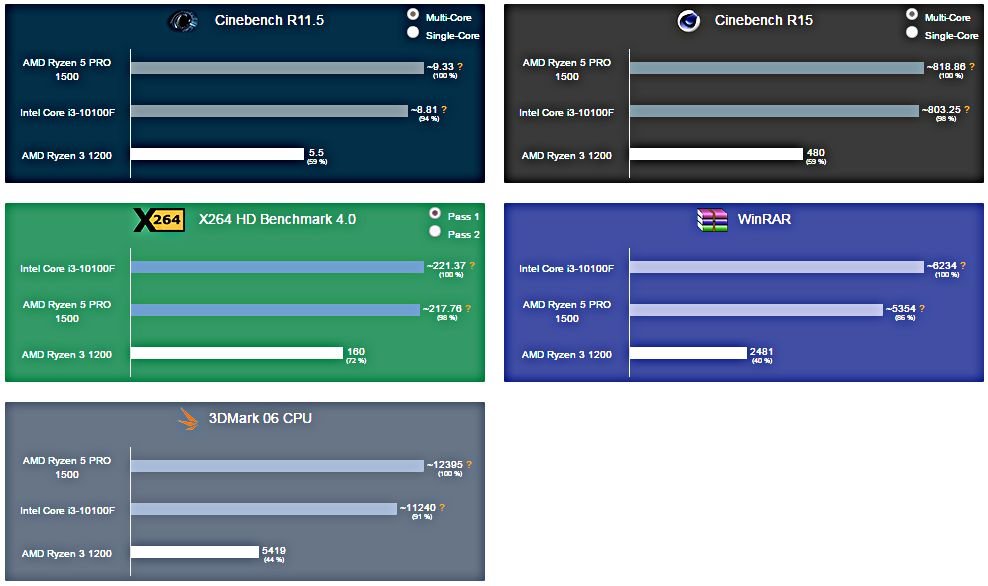Screen dimensions: 988x586
Task: Click "Intel Core i3-10100F" label in WinRAR chart
Action: [566, 268]
